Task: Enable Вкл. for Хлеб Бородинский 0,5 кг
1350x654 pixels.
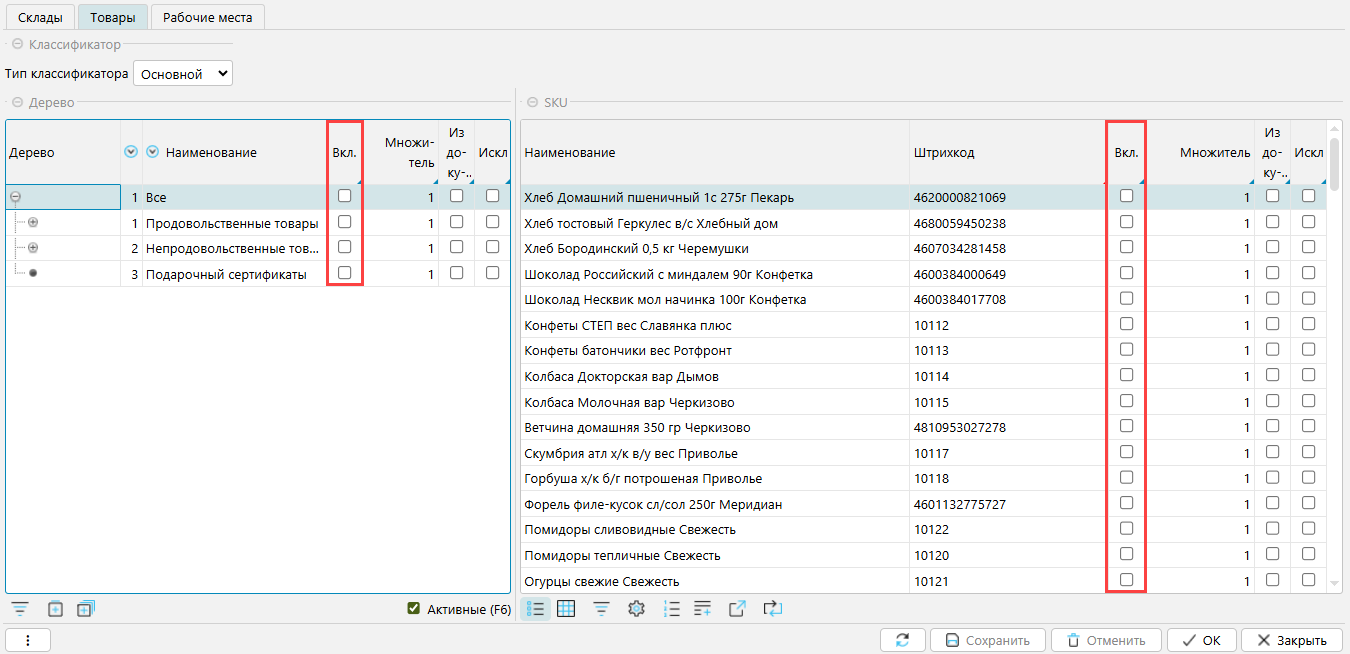Action: click(1127, 248)
